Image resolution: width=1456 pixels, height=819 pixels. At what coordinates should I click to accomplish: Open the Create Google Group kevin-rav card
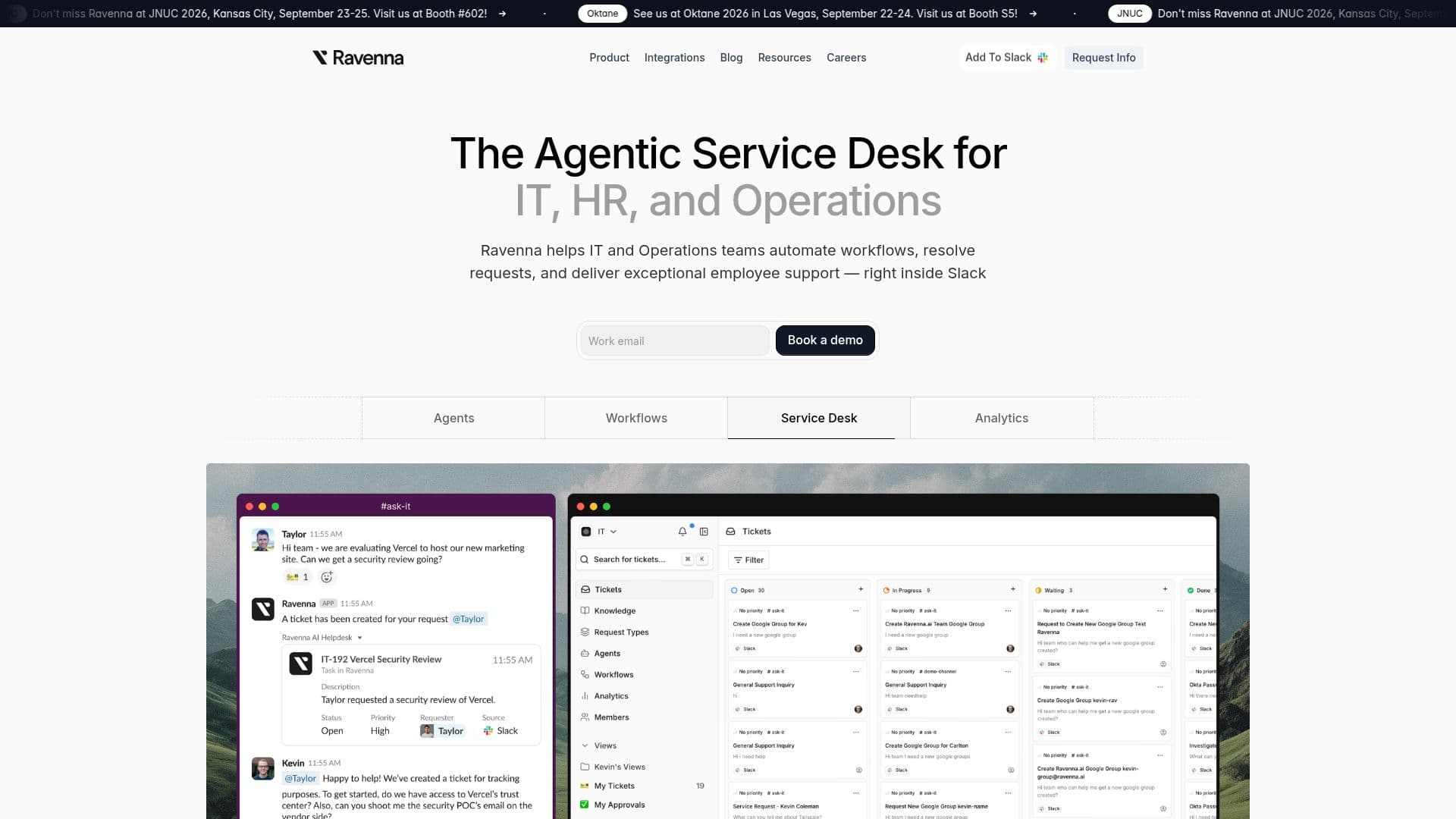click(x=1102, y=708)
